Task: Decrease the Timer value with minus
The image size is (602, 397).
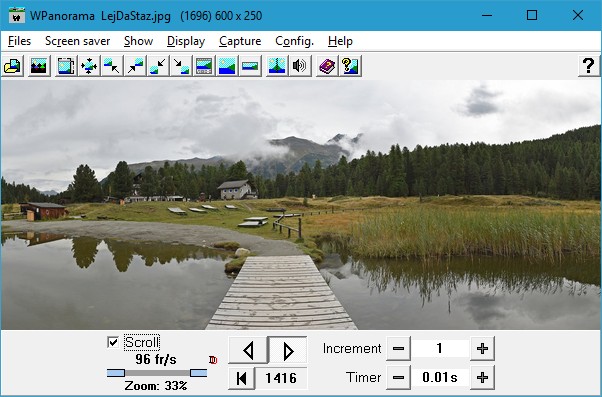Action: [398, 377]
